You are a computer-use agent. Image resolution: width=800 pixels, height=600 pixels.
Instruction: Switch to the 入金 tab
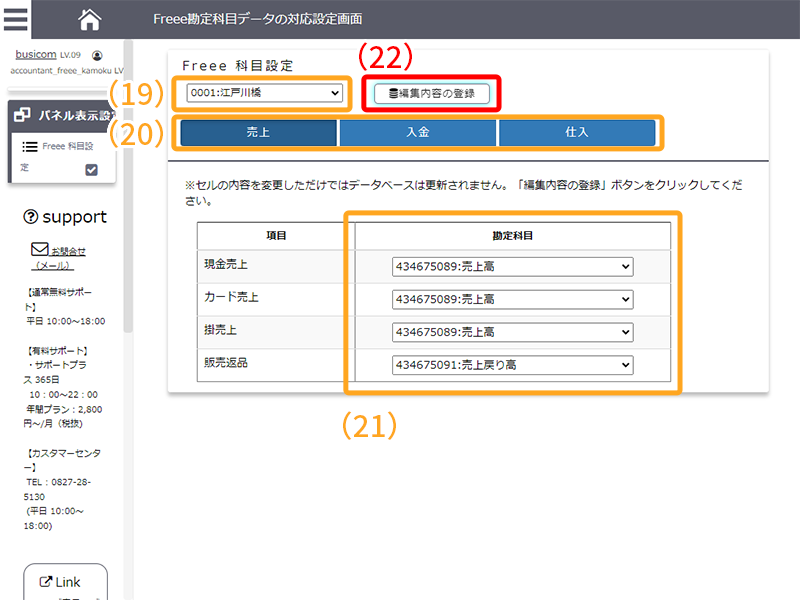[417, 132]
